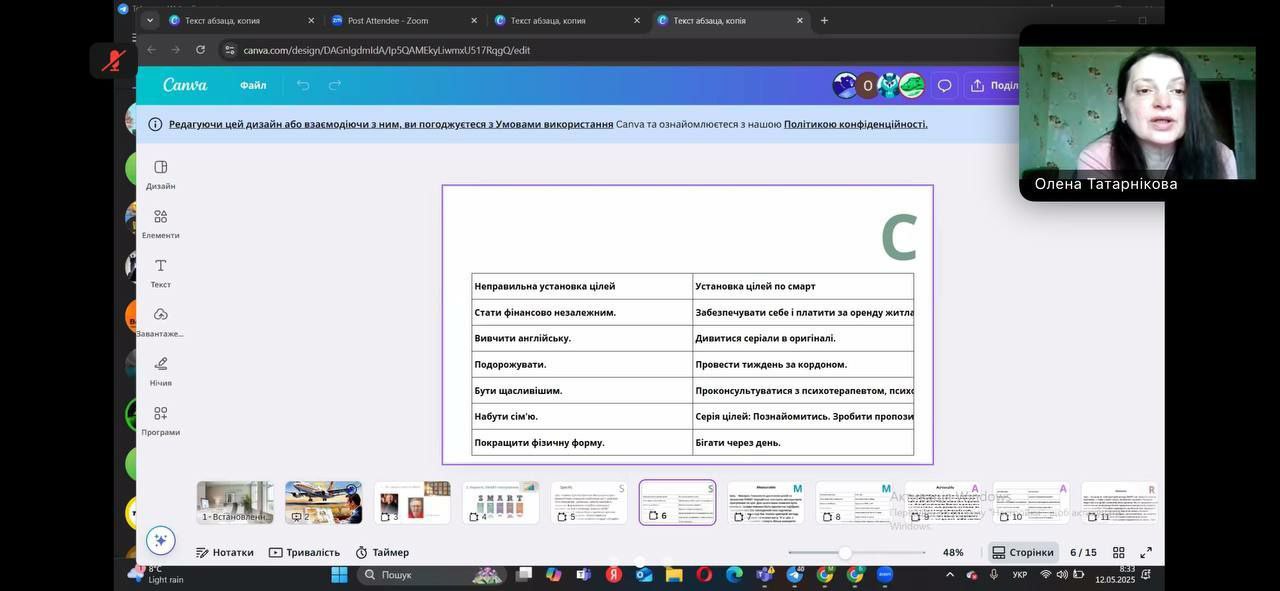Viewport: 1280px width, 591px height.
Task: Select page 7 Measurable thumbnail
Action: coord(766,502)
